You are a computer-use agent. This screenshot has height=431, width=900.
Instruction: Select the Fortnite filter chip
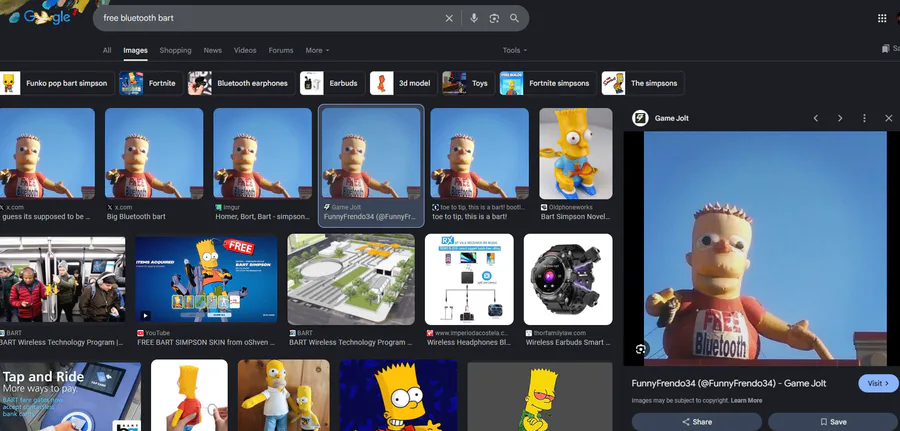(x=151, y=83)
